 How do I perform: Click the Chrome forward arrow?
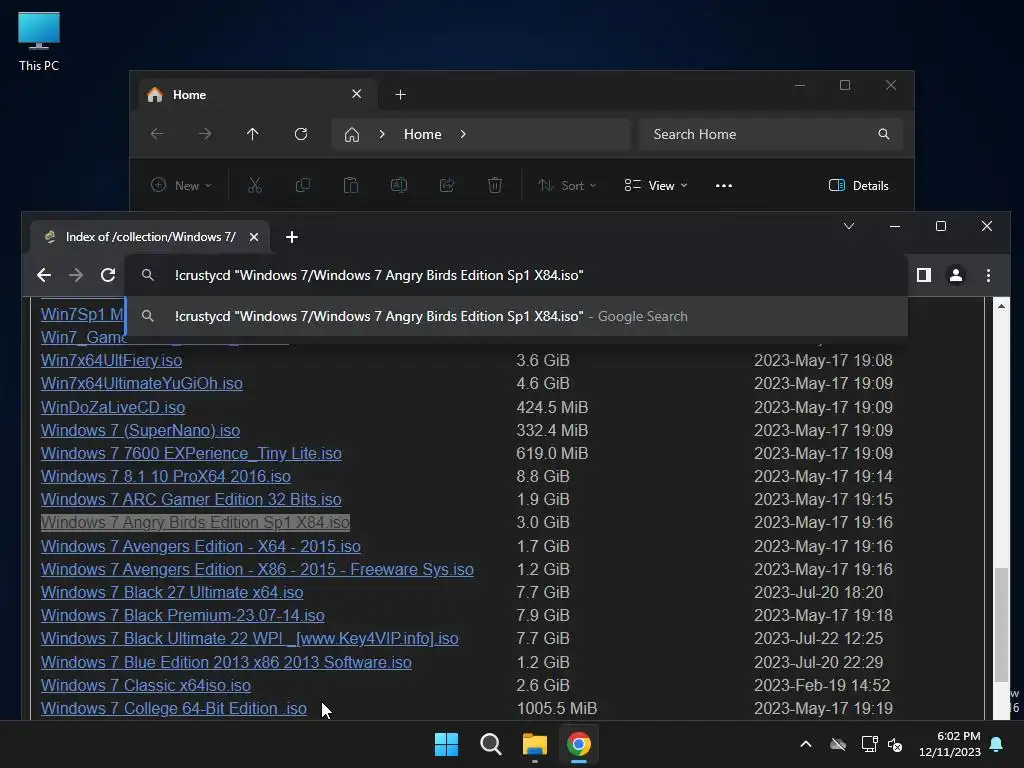coord(76,275)
